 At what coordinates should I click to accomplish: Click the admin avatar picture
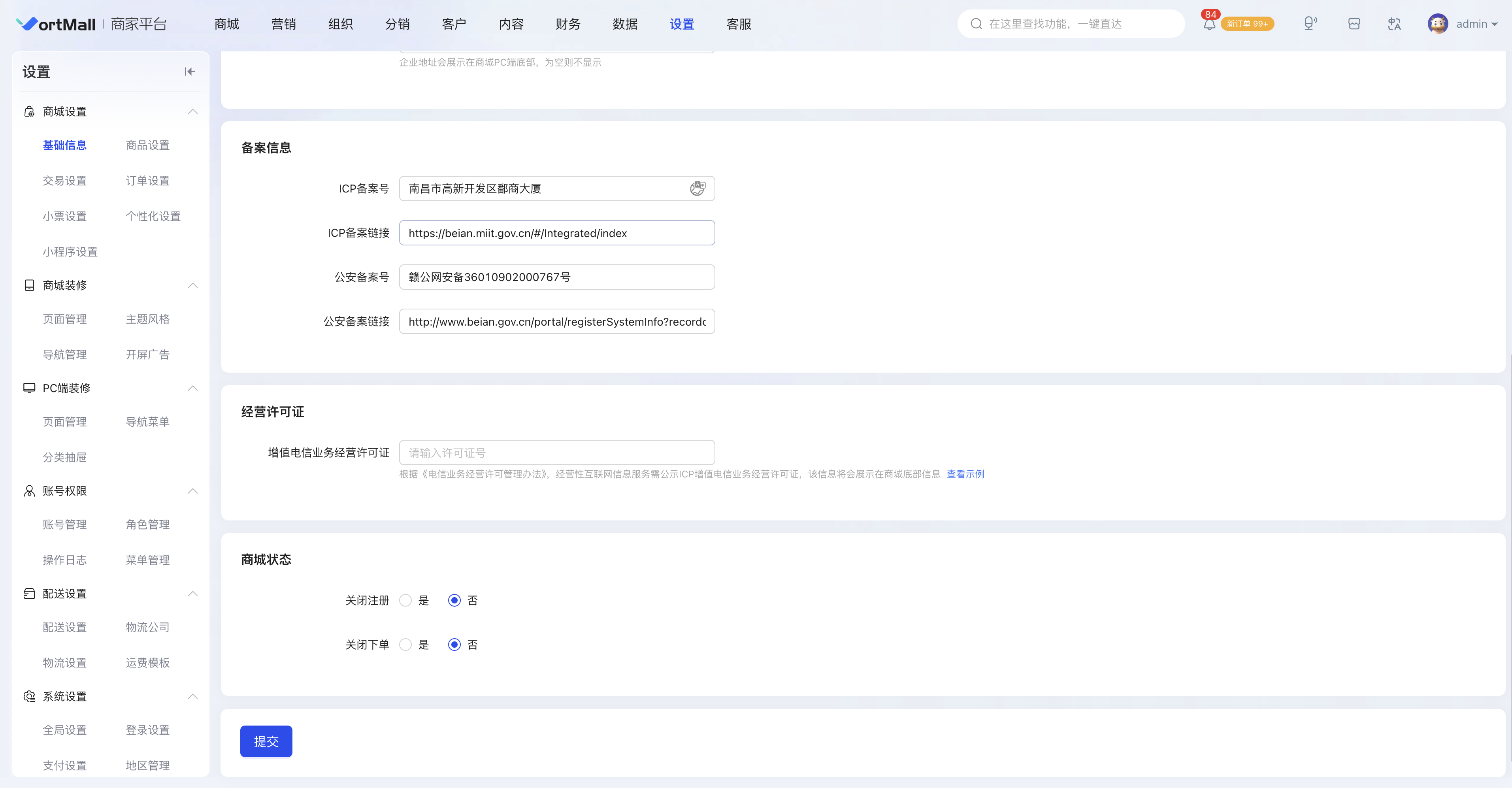point(1437,23)
